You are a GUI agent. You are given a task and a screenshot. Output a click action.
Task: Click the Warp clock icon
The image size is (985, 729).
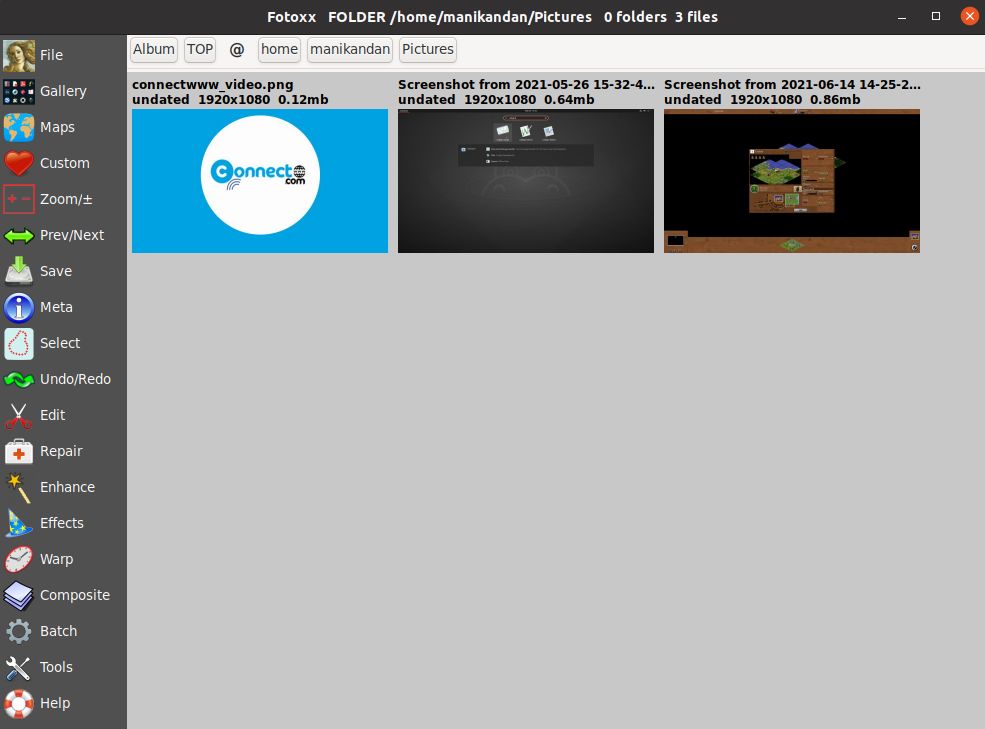click(19, 559)
